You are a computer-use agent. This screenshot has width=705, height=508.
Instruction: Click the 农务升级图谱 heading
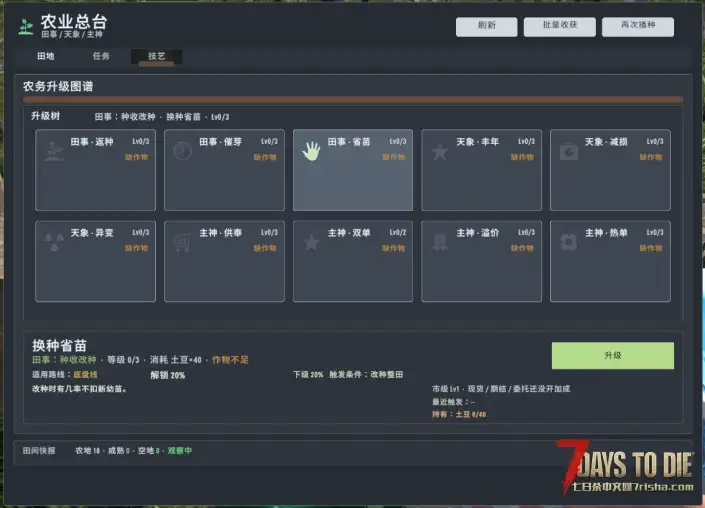[58, 86]
